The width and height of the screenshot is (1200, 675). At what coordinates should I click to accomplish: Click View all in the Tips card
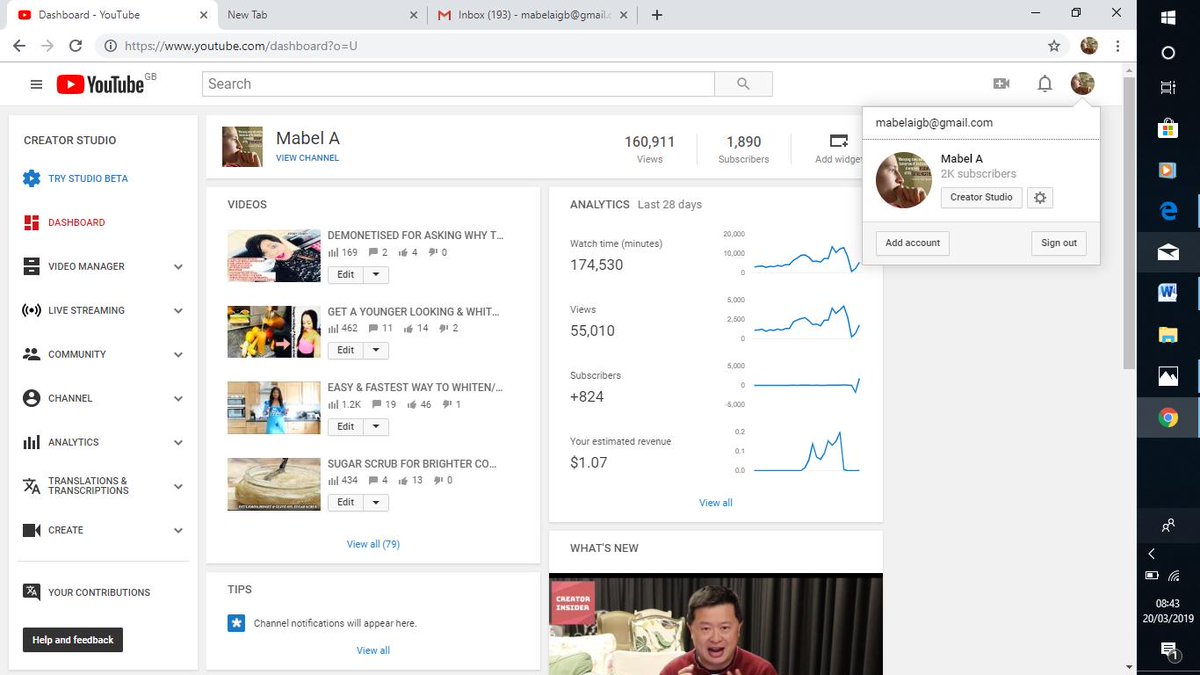click(x=373, y=651)
